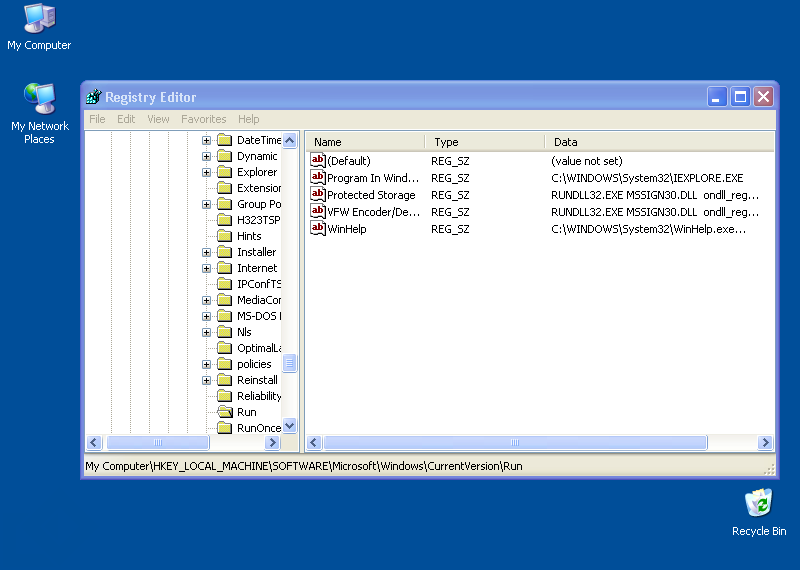
Task: Click the Internet folder icon
Action: (x=224, y=268)
